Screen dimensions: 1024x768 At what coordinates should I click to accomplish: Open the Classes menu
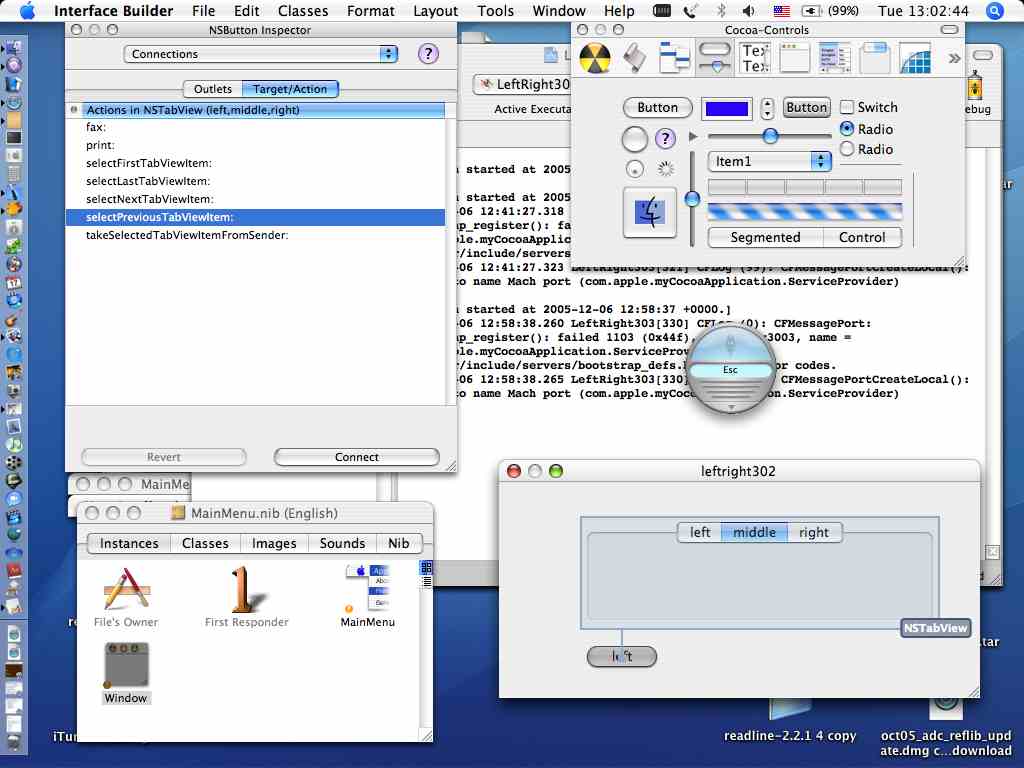(x=303, y=11)
